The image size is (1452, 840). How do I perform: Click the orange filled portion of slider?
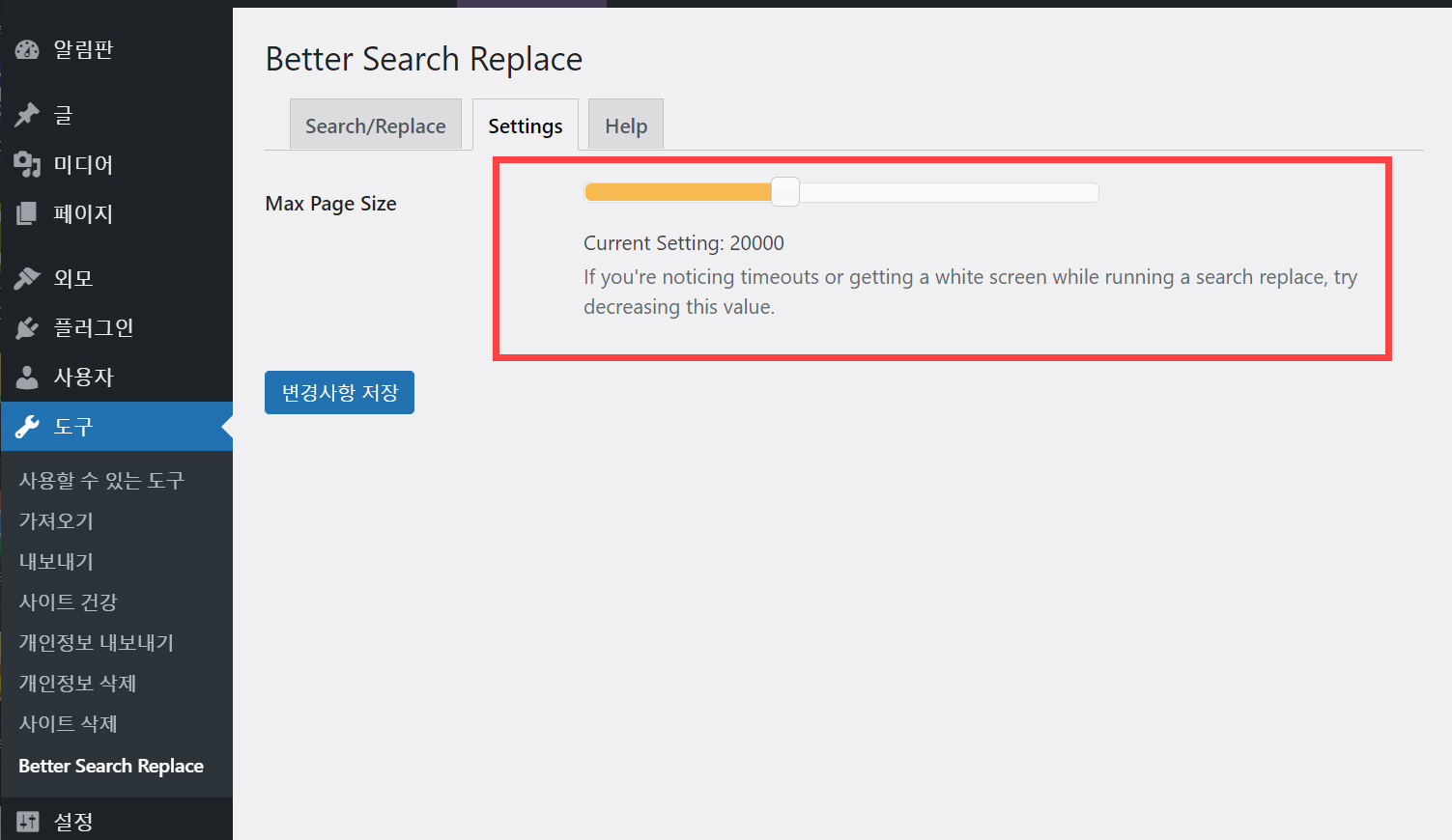(x=678, y=192)
